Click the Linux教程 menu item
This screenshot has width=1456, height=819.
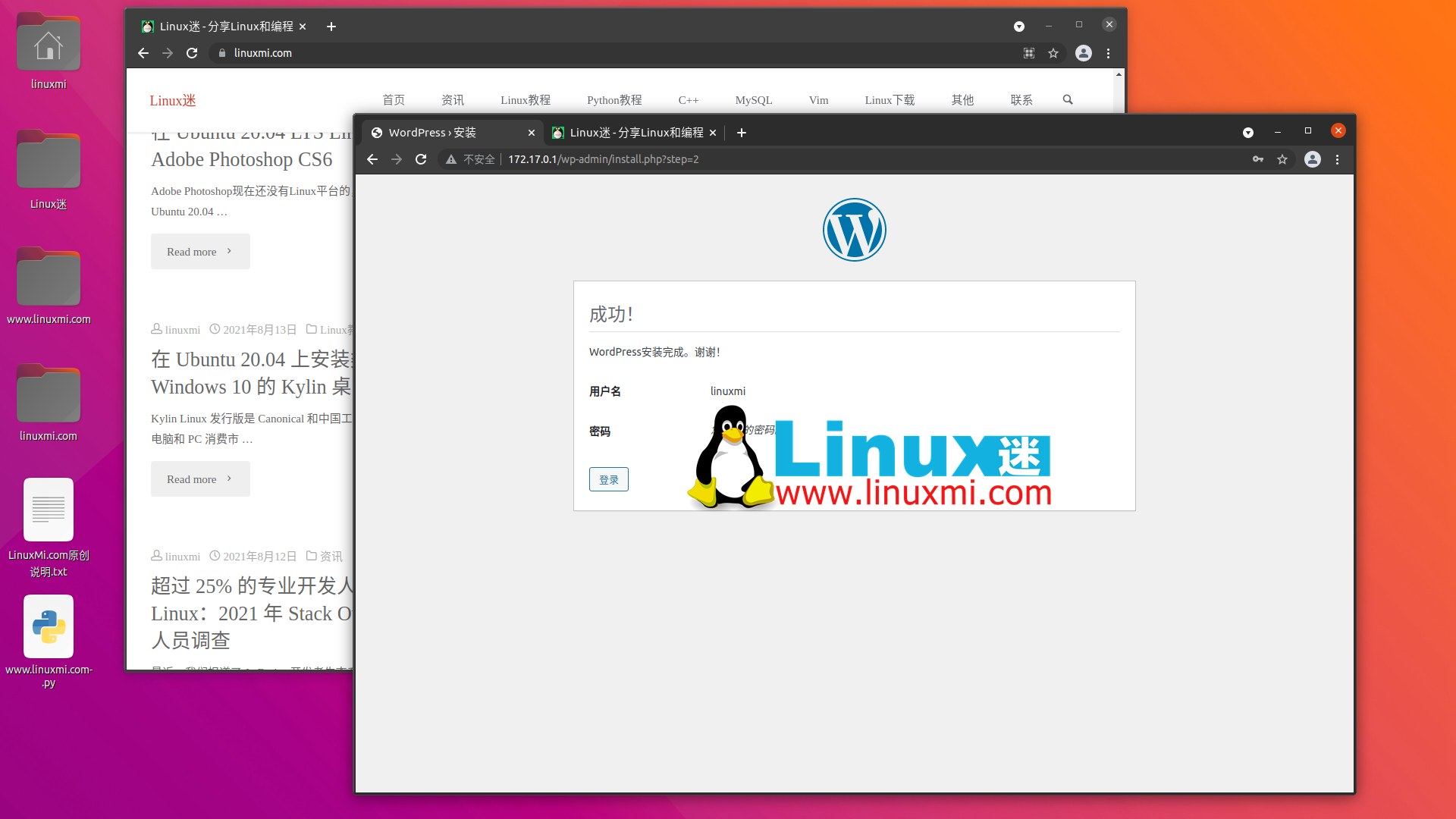[x=526, y=100]
